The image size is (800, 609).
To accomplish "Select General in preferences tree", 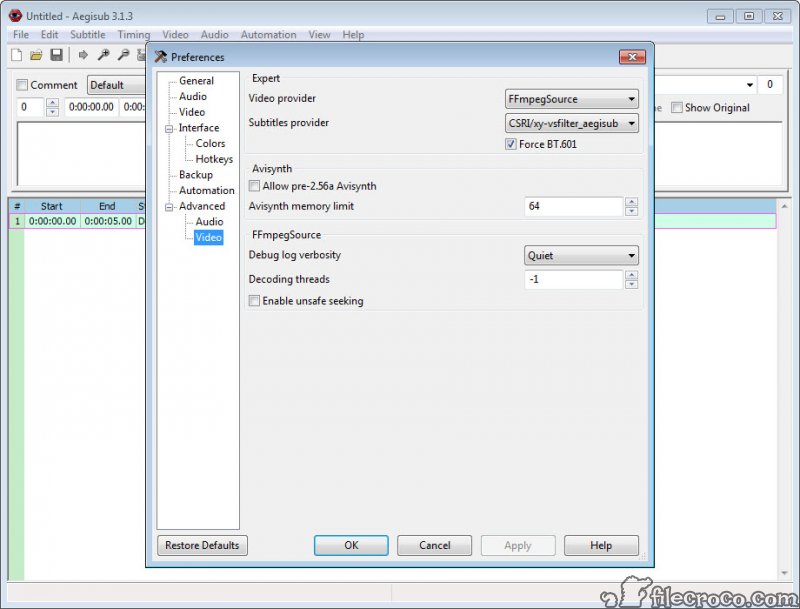I will pyautogui.click(x=196, y=81).
